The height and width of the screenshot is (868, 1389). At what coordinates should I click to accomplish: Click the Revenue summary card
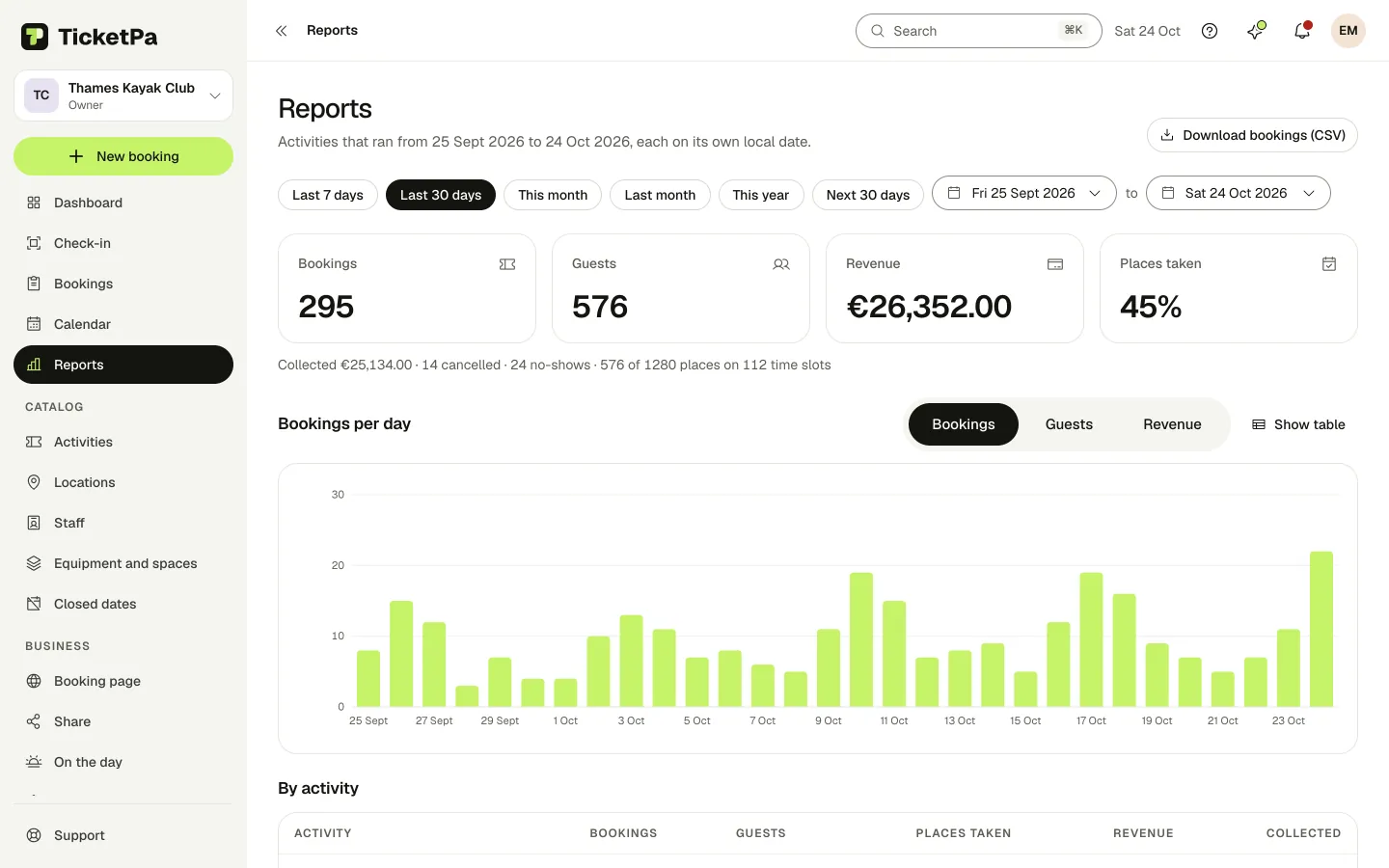click(x=955, y=288)
